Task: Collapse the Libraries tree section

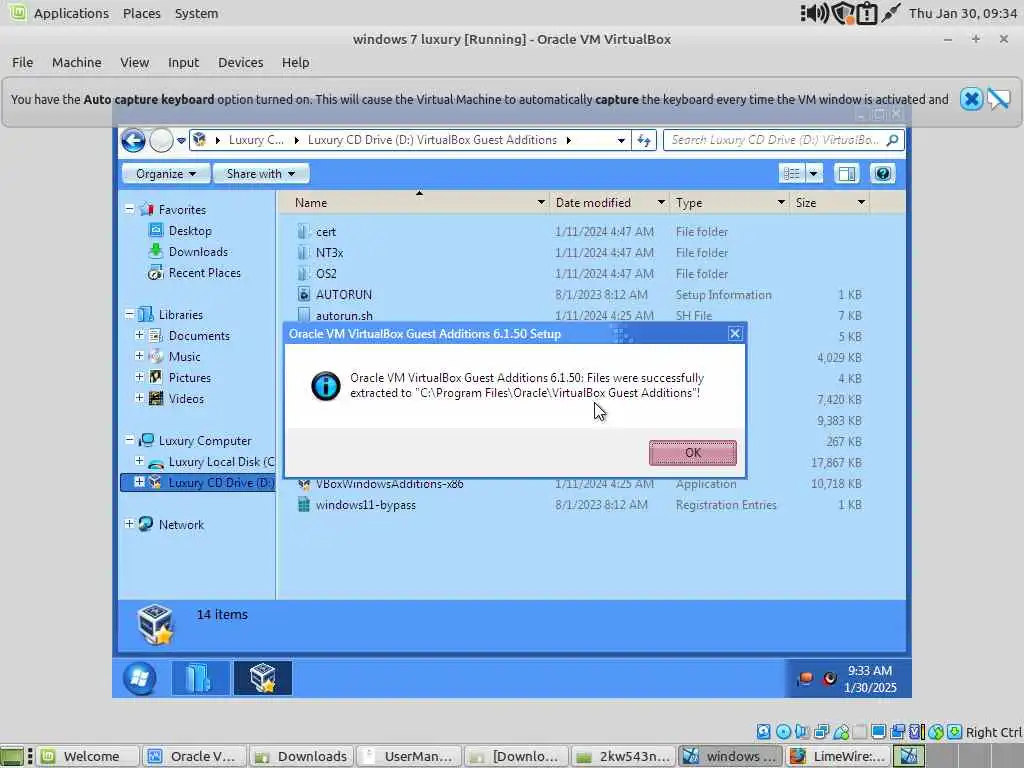Action: (x=129, y=314)
